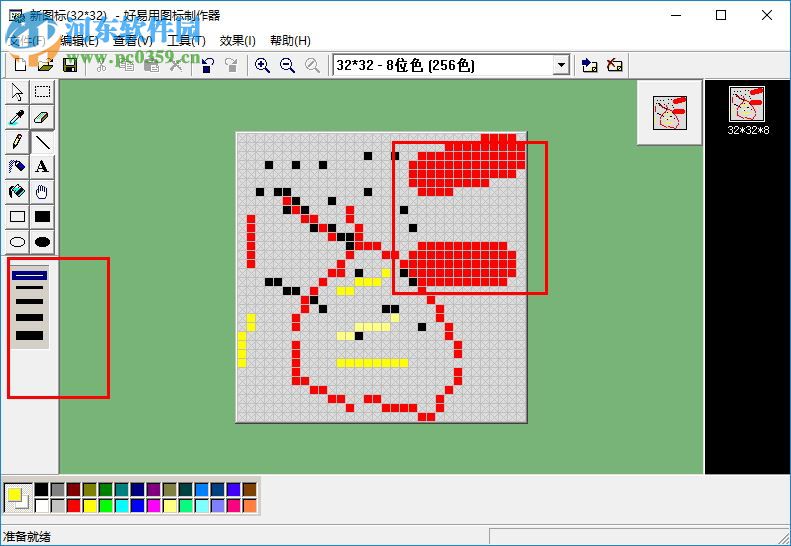Pick the purple color swatch
Image resolution: width=791 pixels, height=546 pixels.
(153, 489)
